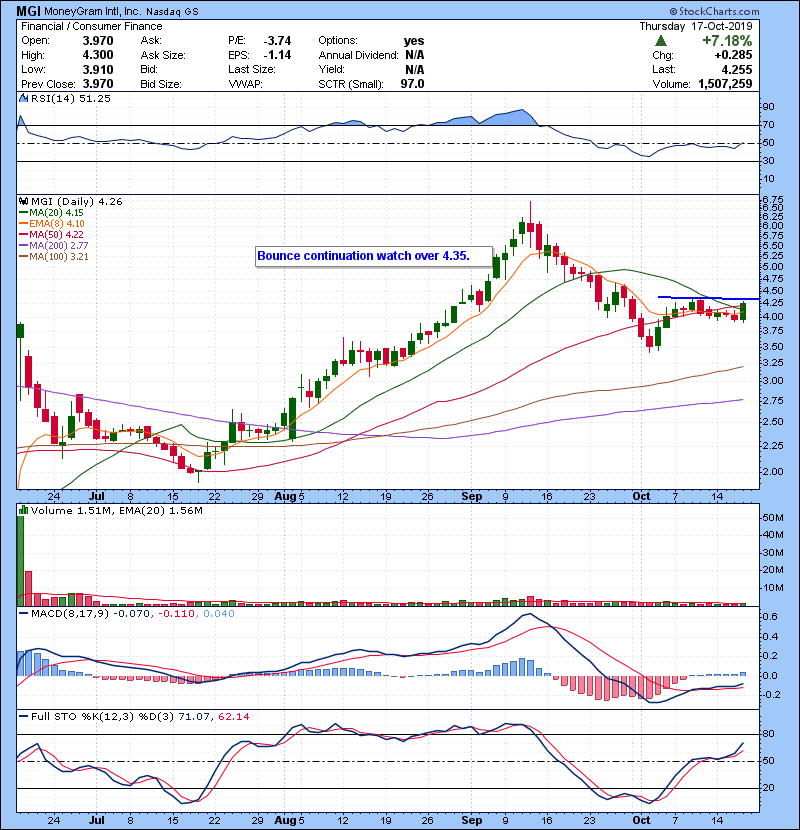Click the Nasdaq GS exchange label
Image resolution: width=800 pixels, height=830 pixels.
click(172, 11)
